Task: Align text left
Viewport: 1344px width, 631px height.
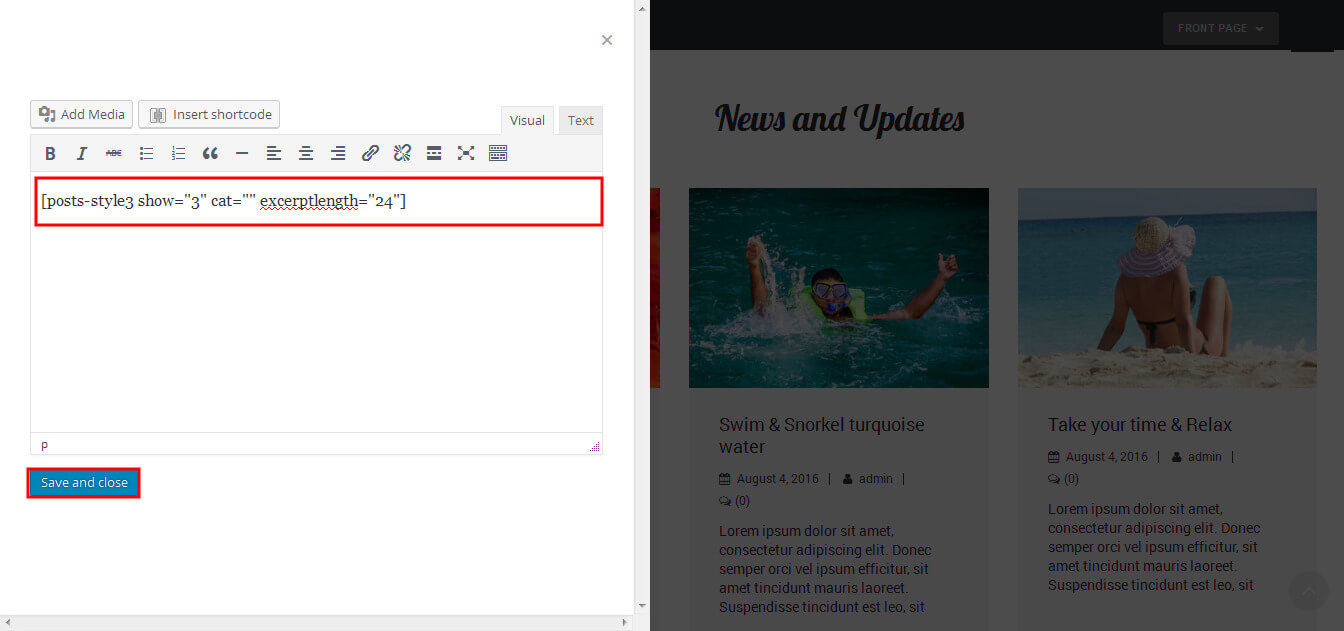Action: (274, 153)
